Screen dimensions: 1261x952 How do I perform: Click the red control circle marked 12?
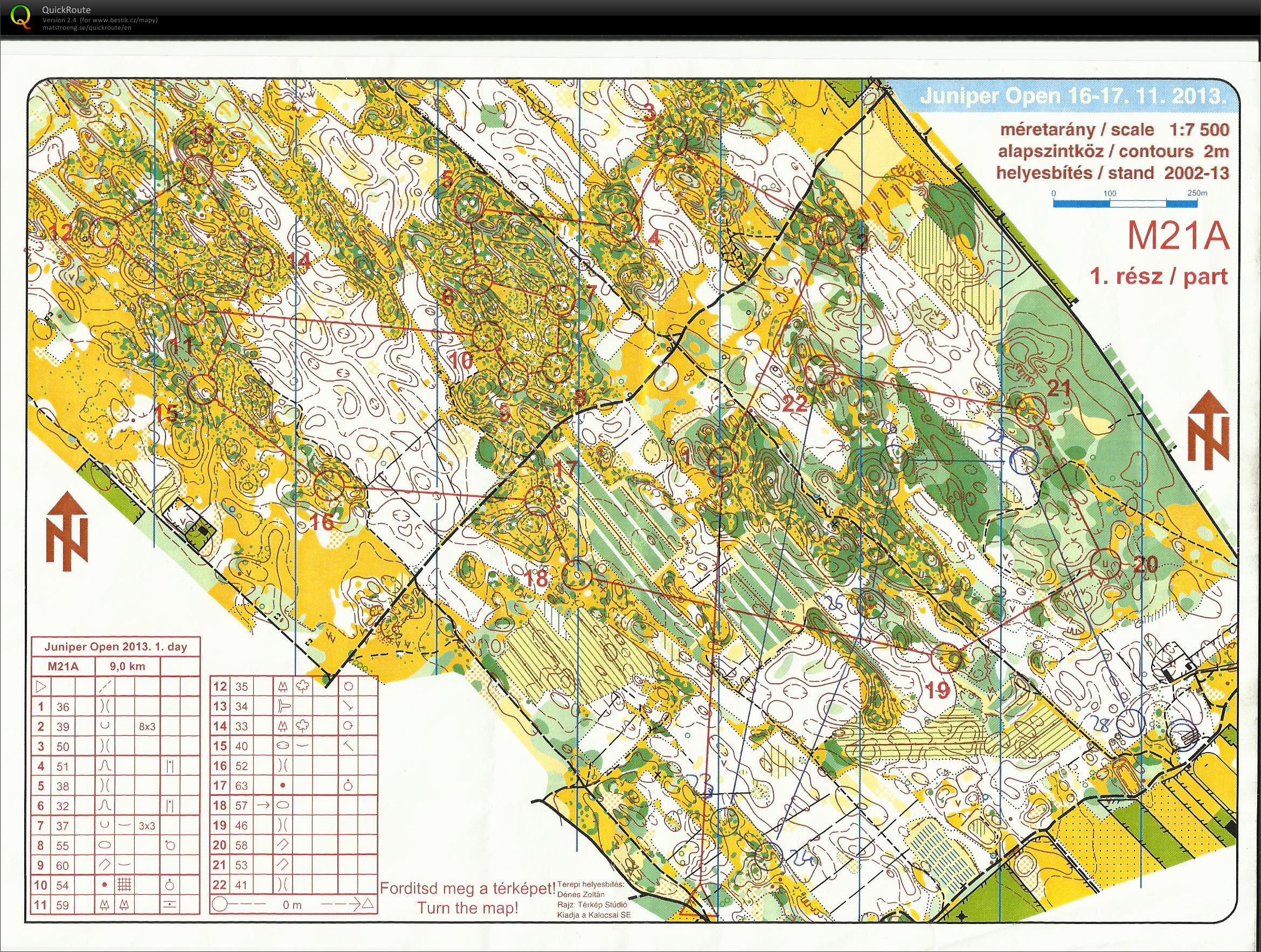coord(105,233)
